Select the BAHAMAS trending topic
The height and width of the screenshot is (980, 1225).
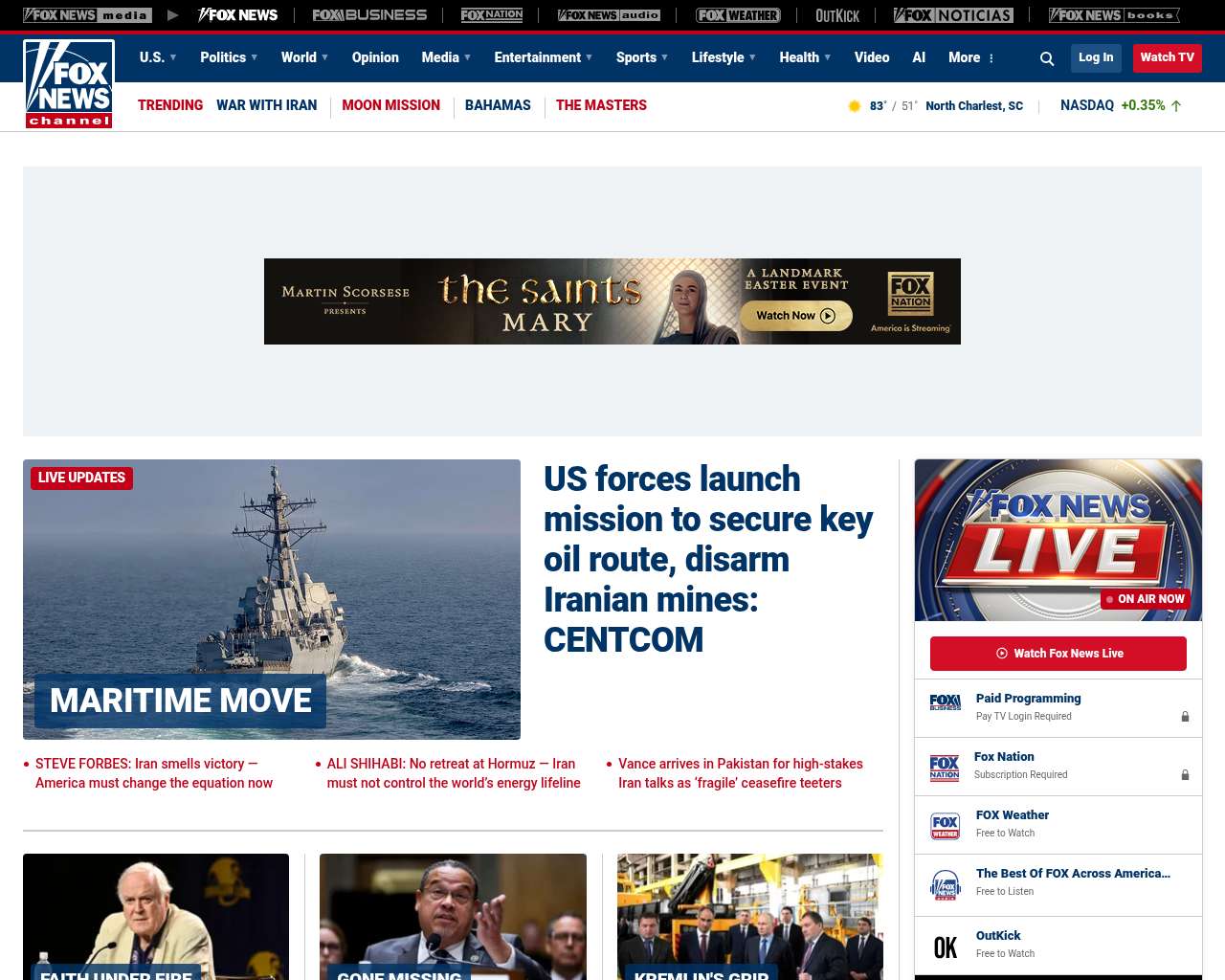pos(498,105)
